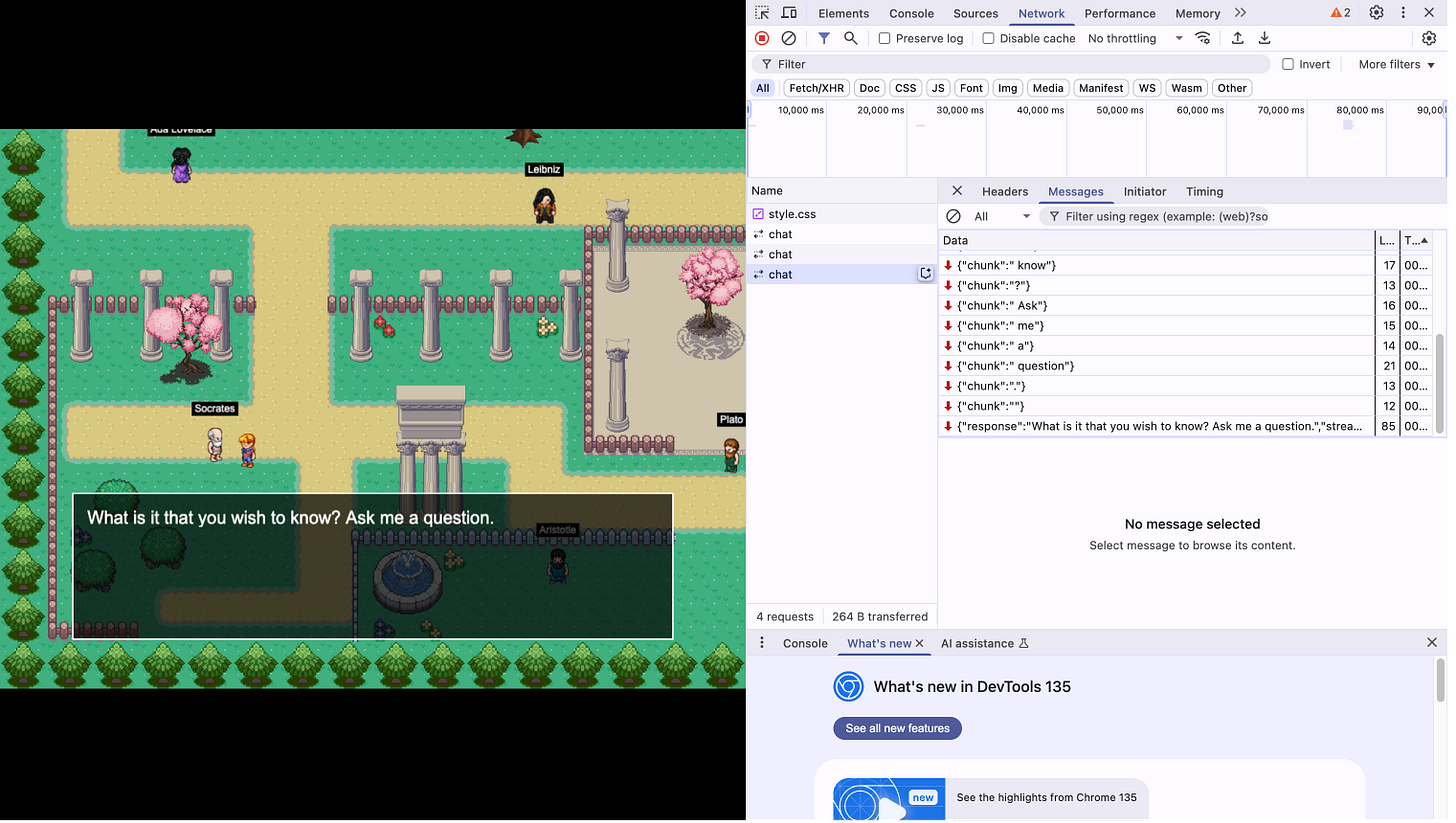
Task: Open DevTools three-dot customize menu
Action: [x=1403, y=13]
